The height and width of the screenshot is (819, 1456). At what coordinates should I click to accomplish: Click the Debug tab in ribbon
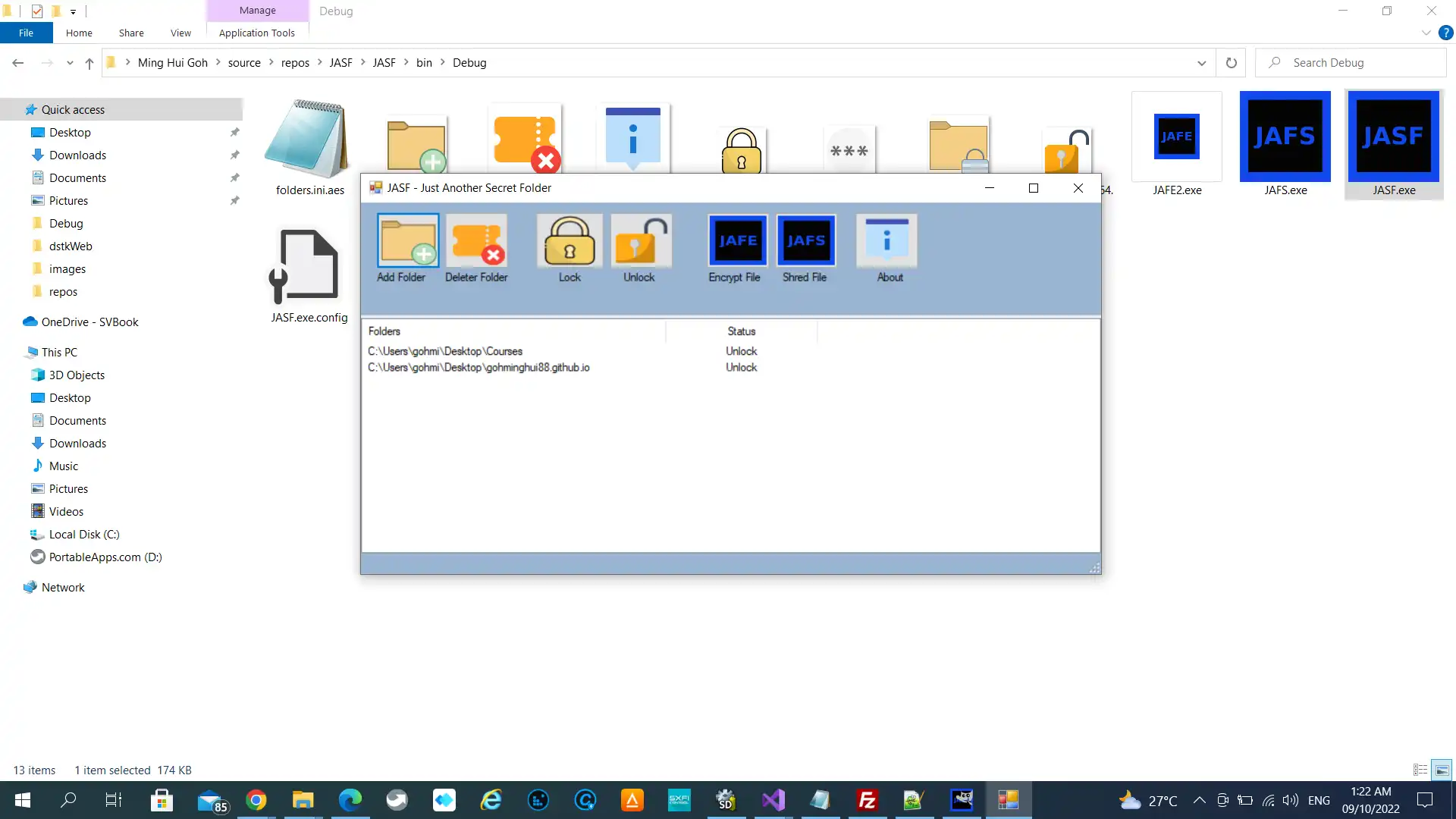point(336,11)
